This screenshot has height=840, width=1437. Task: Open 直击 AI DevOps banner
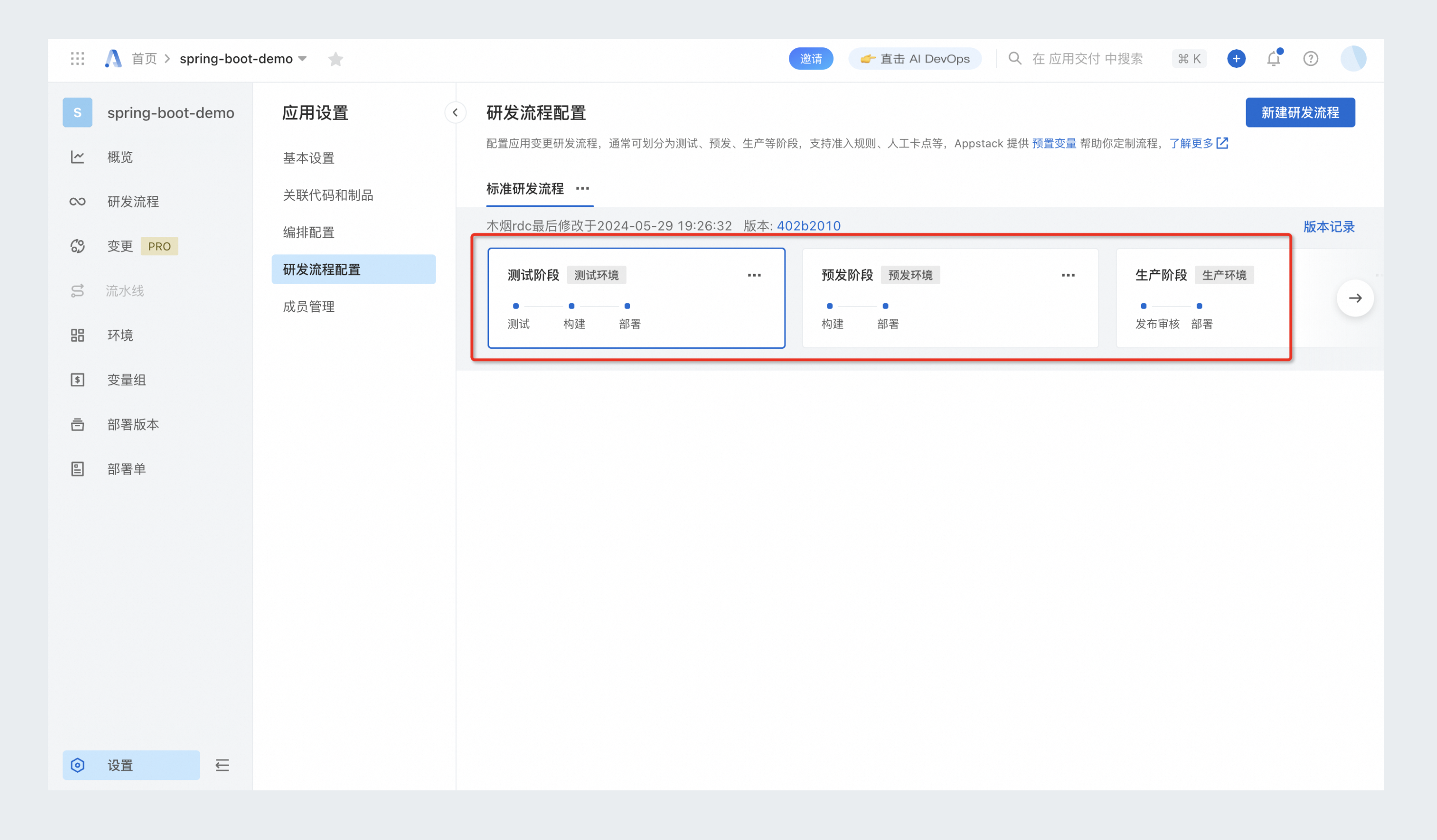[x=915, y=59]
